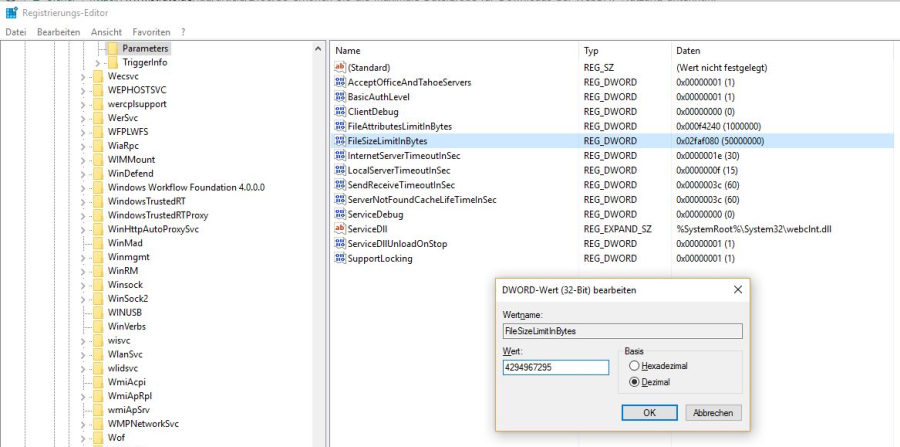Screen dimensions: 900x447
Task: Expand the wlidsvc tree node
Action: coord(82,368)
